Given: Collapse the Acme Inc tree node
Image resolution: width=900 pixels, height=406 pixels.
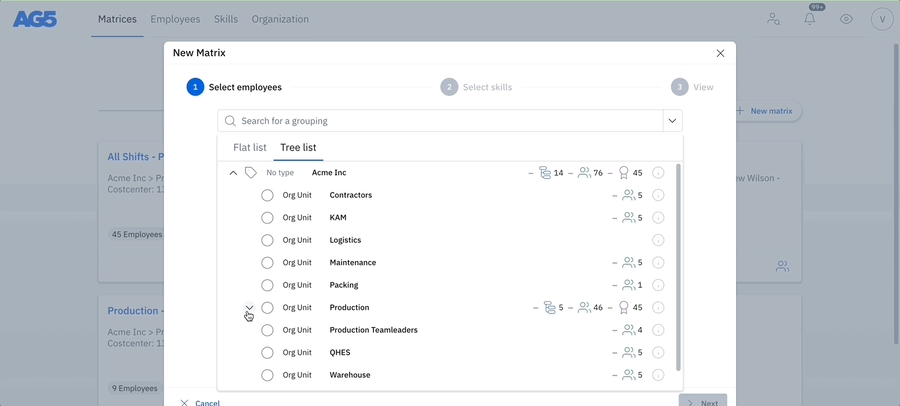Looking at the screenshot, I should coord(233,173).
